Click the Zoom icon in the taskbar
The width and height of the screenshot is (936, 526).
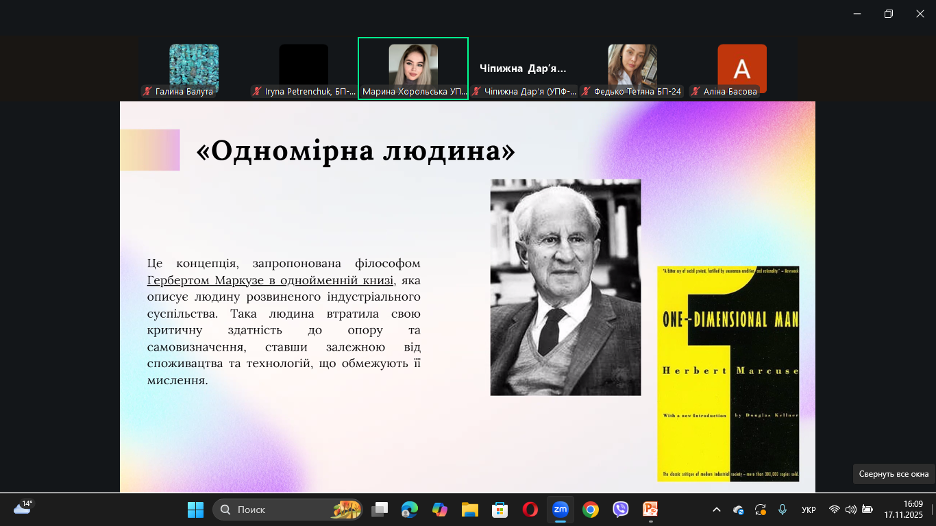click(560, 509)
